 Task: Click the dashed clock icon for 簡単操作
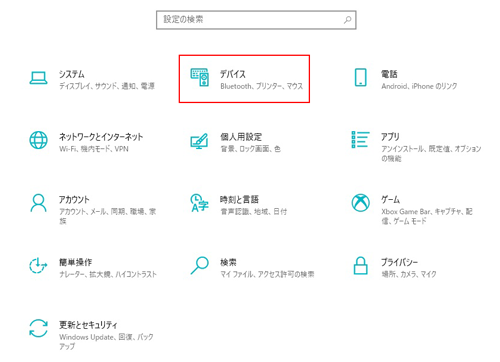38,265
